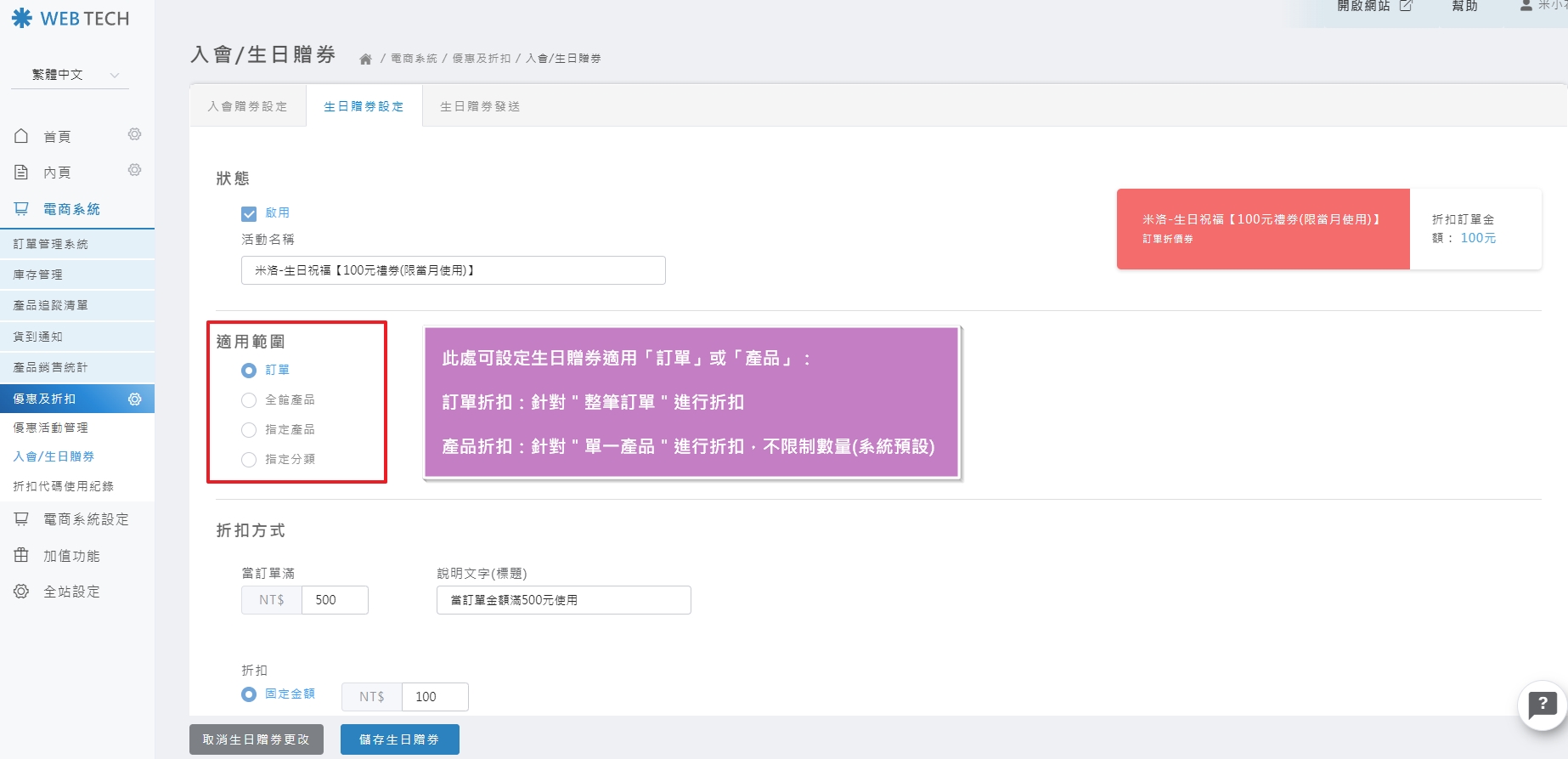This screenshot has height=759, width=1568.
Task: Select the 全館產品 radio option
Action: pyautogui.click(x=249, y=400)
